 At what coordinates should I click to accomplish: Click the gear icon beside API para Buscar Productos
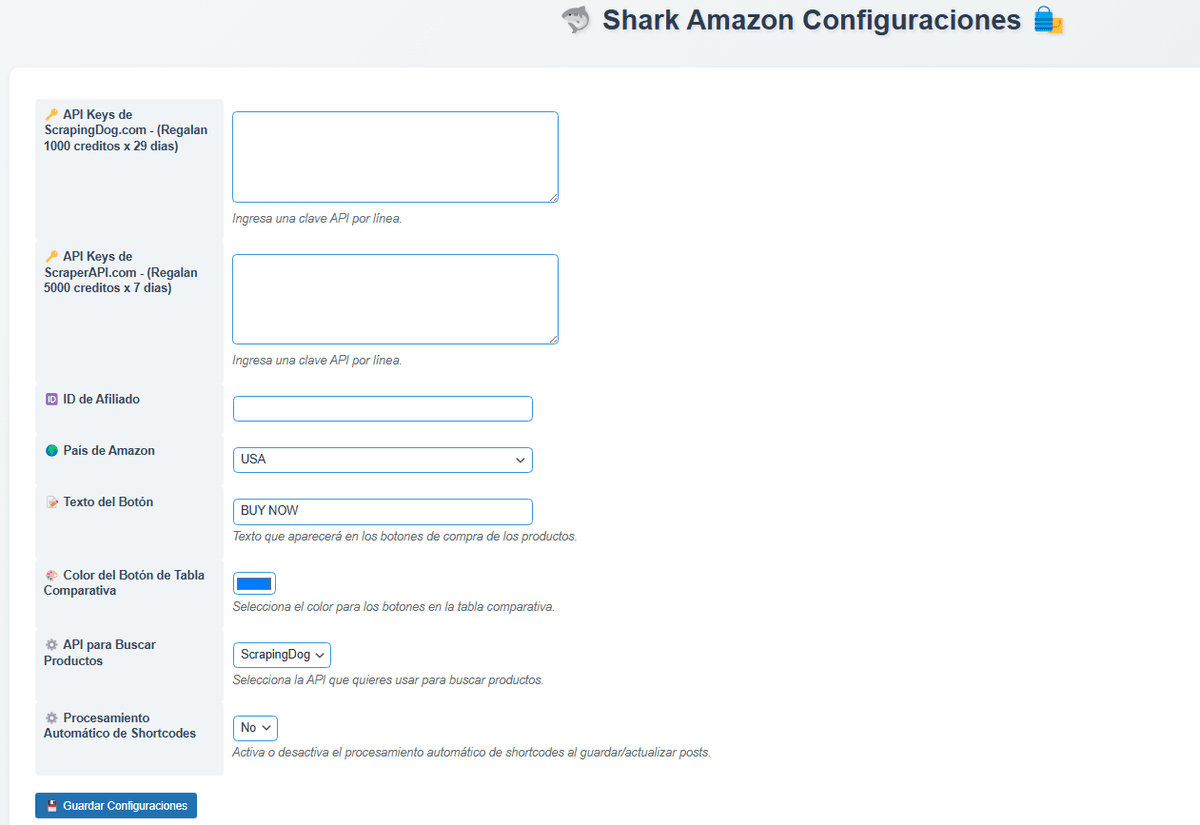tap(52, 645)
